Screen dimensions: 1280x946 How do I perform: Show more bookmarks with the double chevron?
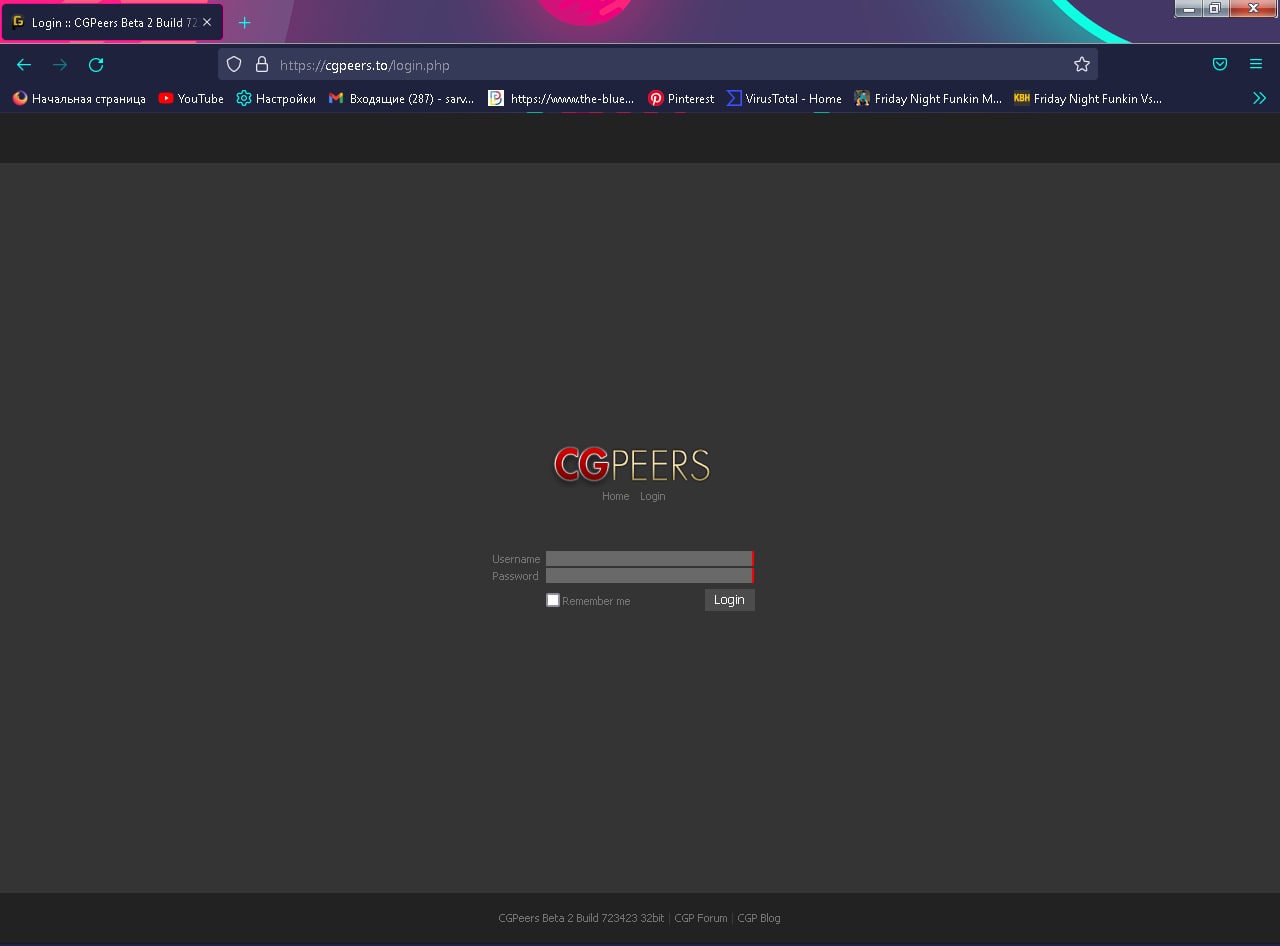(1259, 98)
